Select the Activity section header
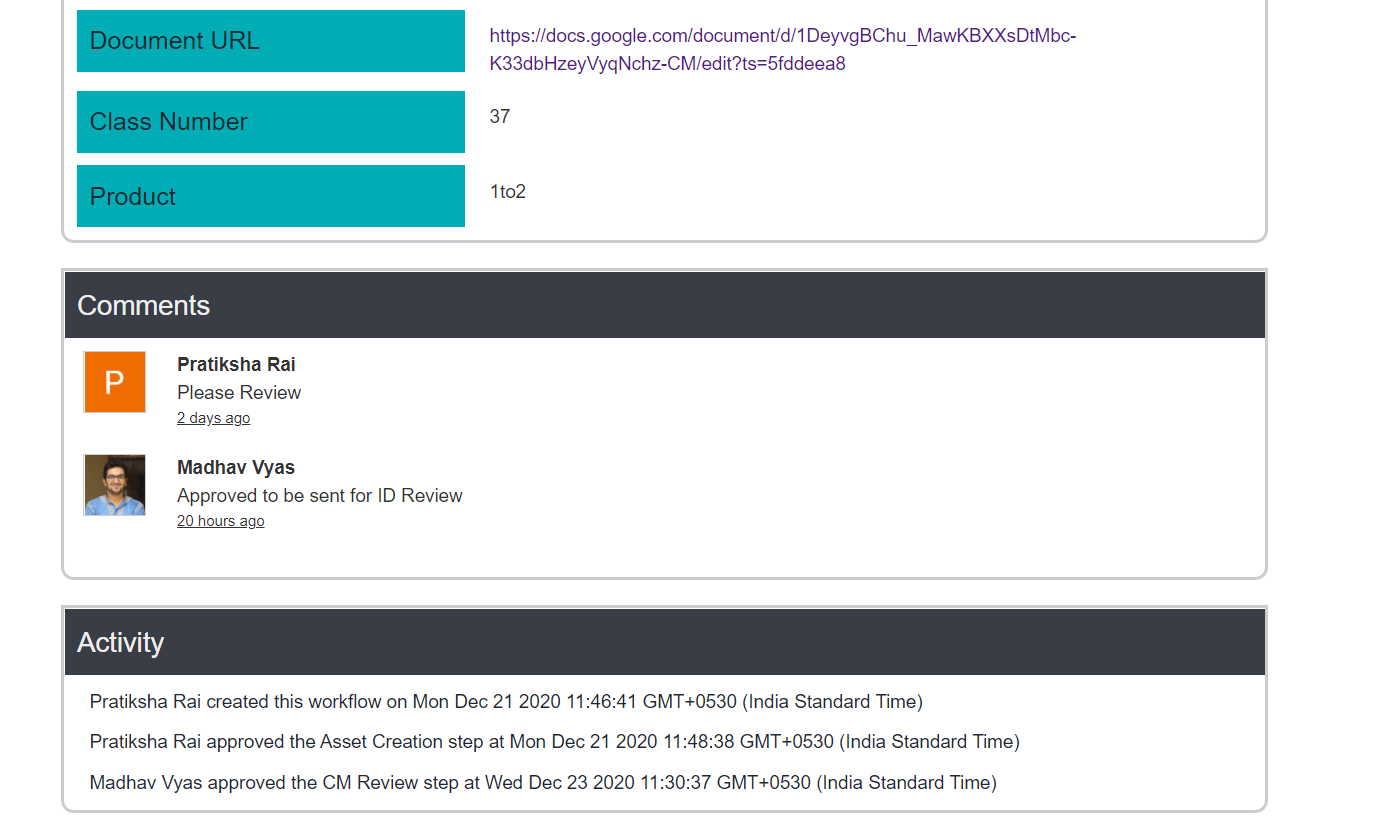This screenshot has height=824, width=1388. tap(120, 643)
